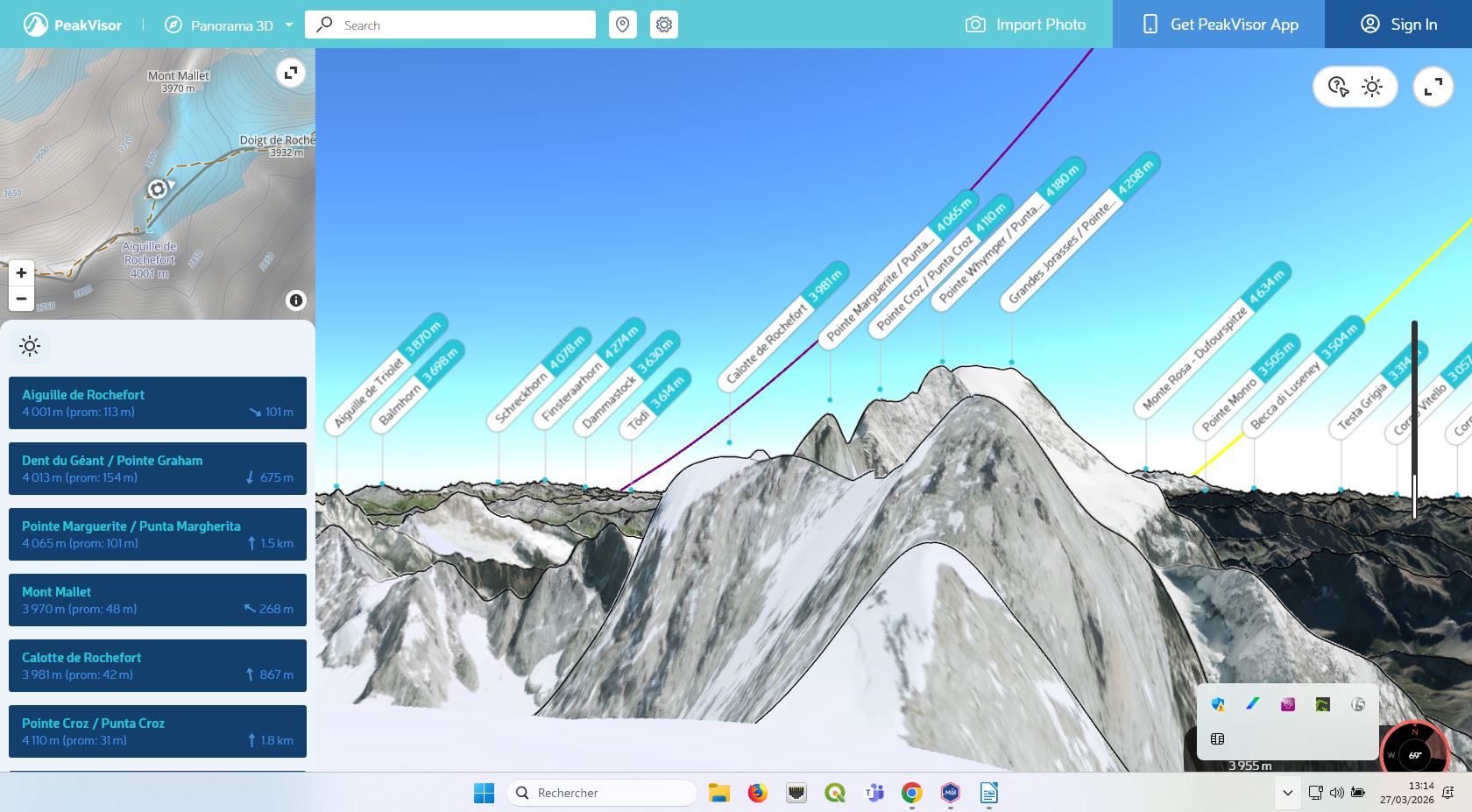The height and width of the screenshot is (812, 1472).
Task: Zoom in the mini map
Action: coord(21,272)
